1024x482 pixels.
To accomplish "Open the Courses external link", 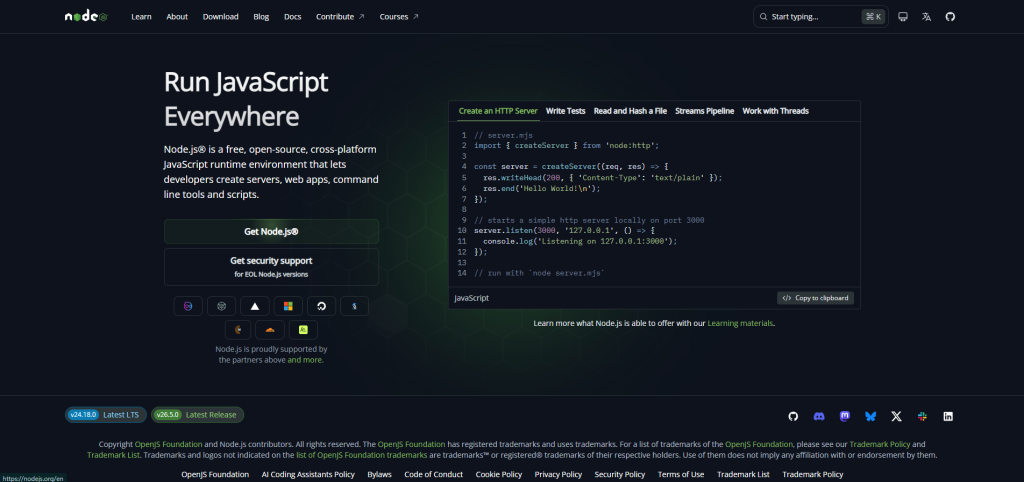I will [399, 17].
